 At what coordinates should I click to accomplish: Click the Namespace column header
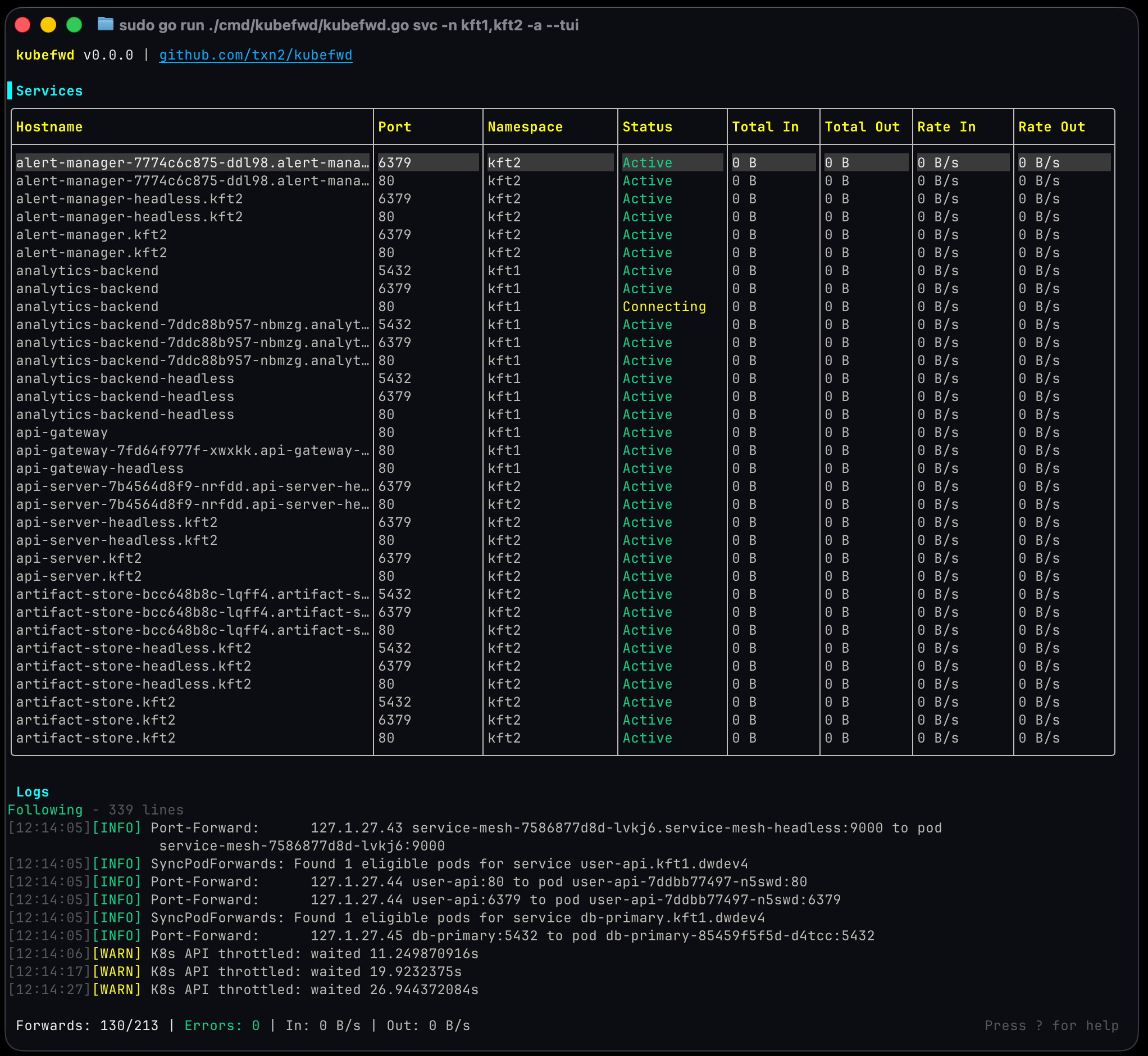click(525, 127)
